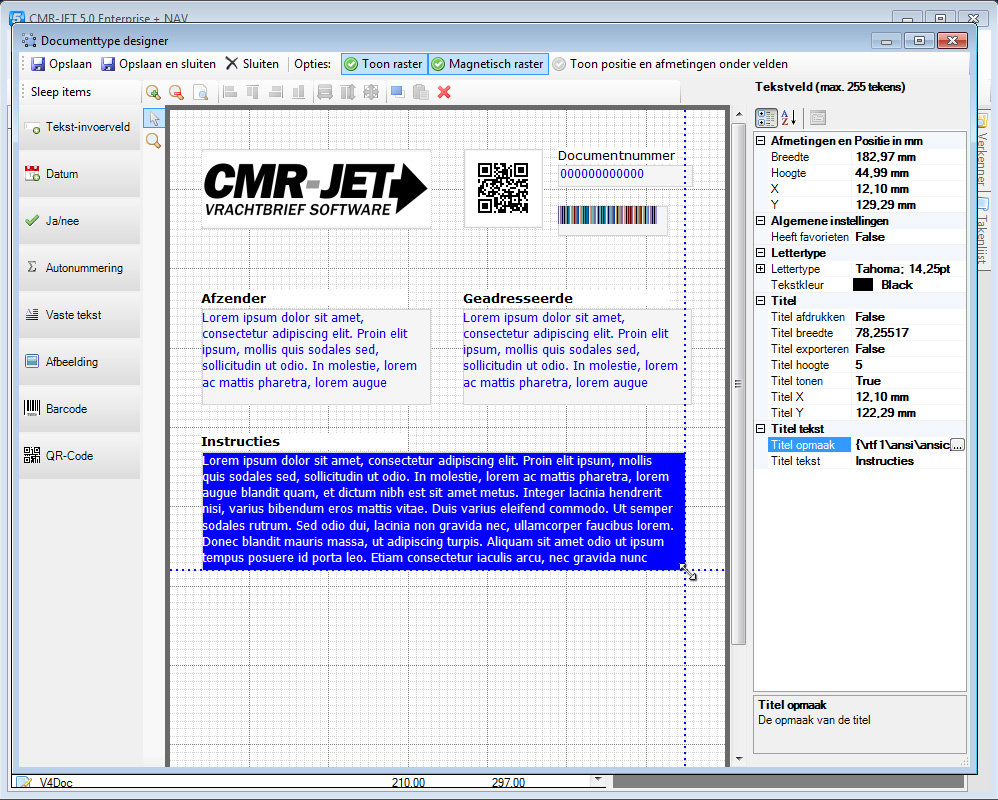The height and width of the screenshot is (800, 998).
Task: Click the zoom in magnifier icon
Action: pos(153,92)
